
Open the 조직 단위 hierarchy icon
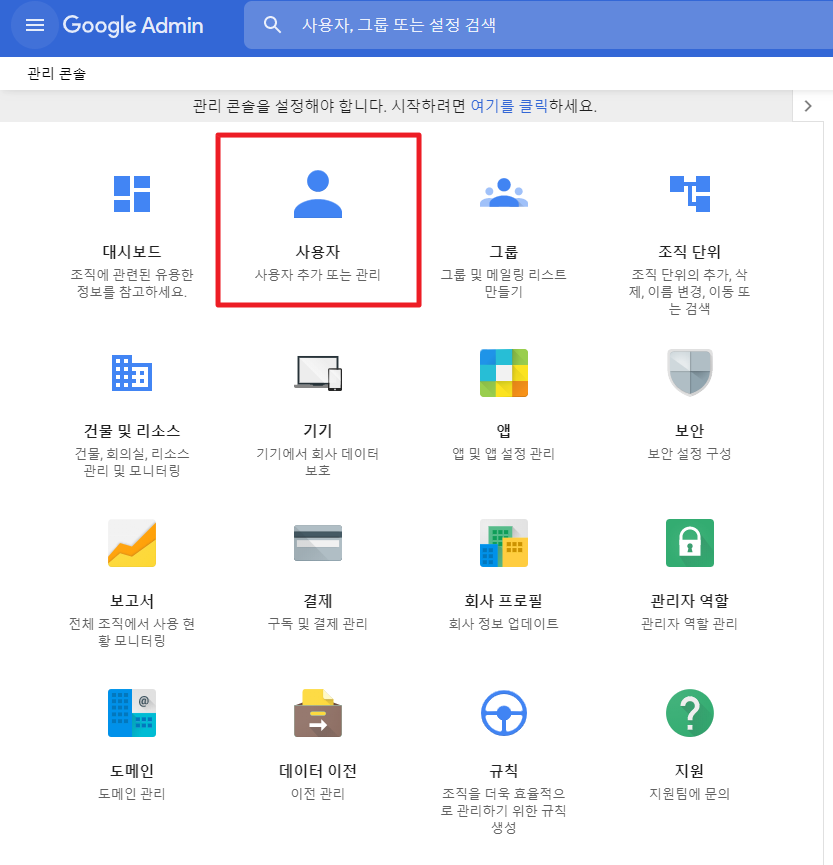(690, 194)
